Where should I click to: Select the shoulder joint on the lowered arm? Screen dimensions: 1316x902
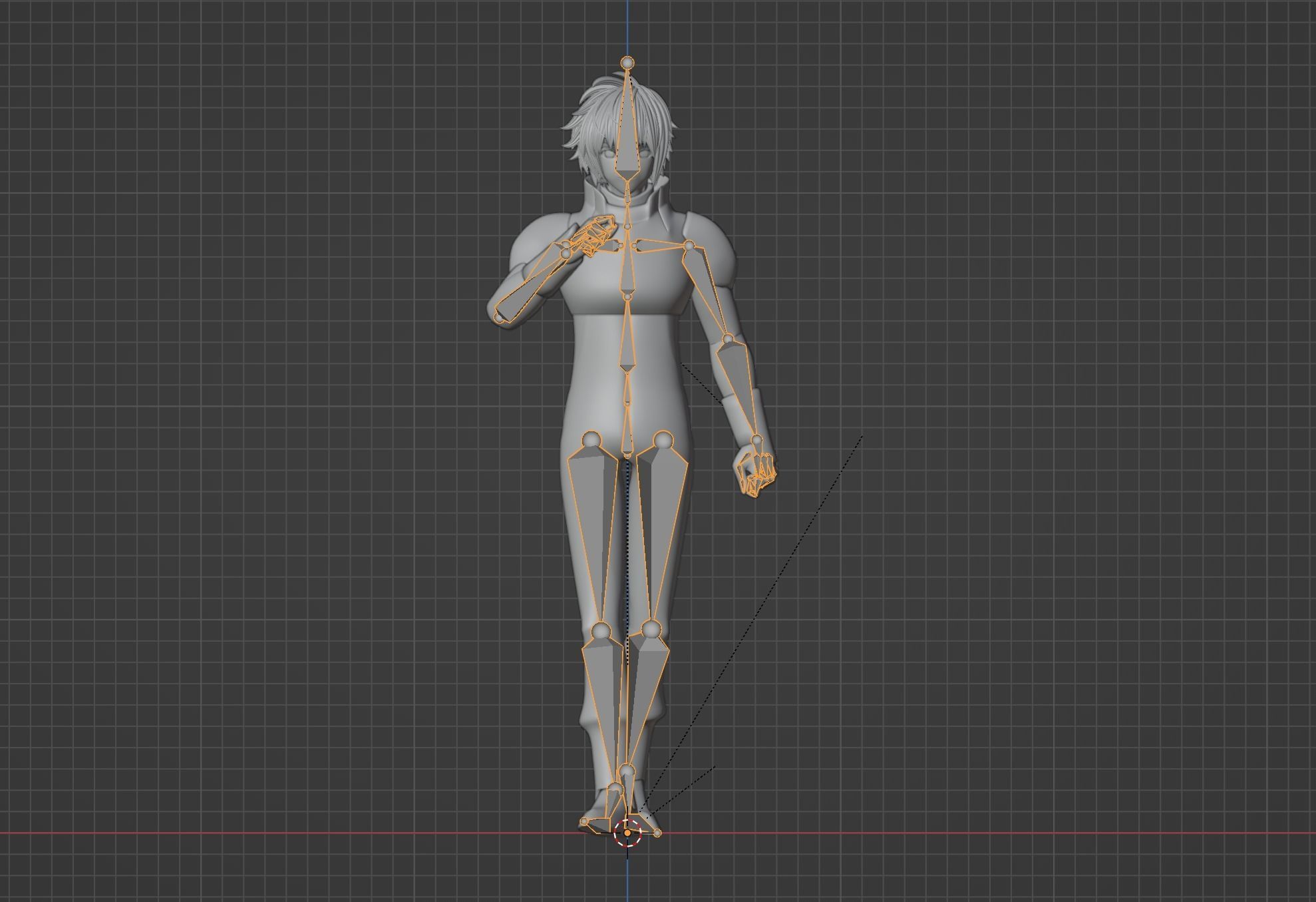point(690,246)
